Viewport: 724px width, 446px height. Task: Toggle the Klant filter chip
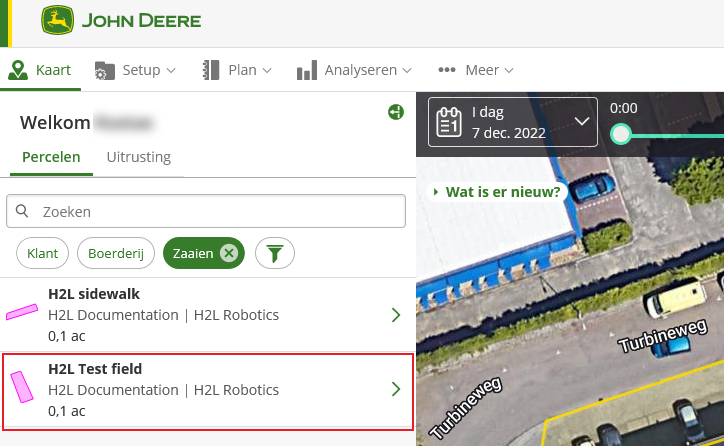[x=42, y=254]
